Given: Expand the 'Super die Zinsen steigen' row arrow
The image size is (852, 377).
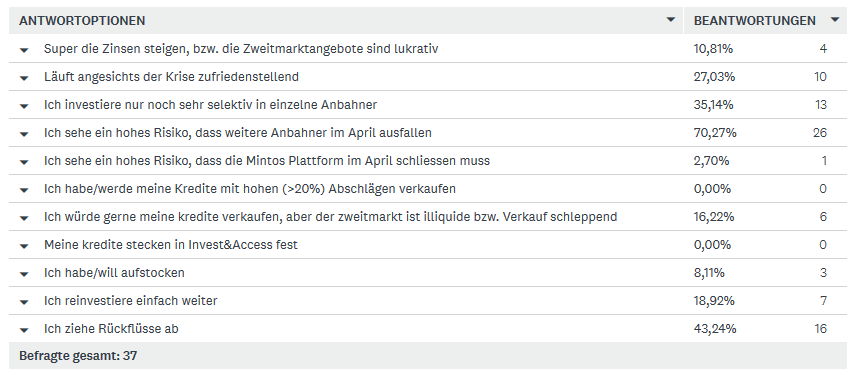Looking at the screenshot, I should click(x=24, y=49).
